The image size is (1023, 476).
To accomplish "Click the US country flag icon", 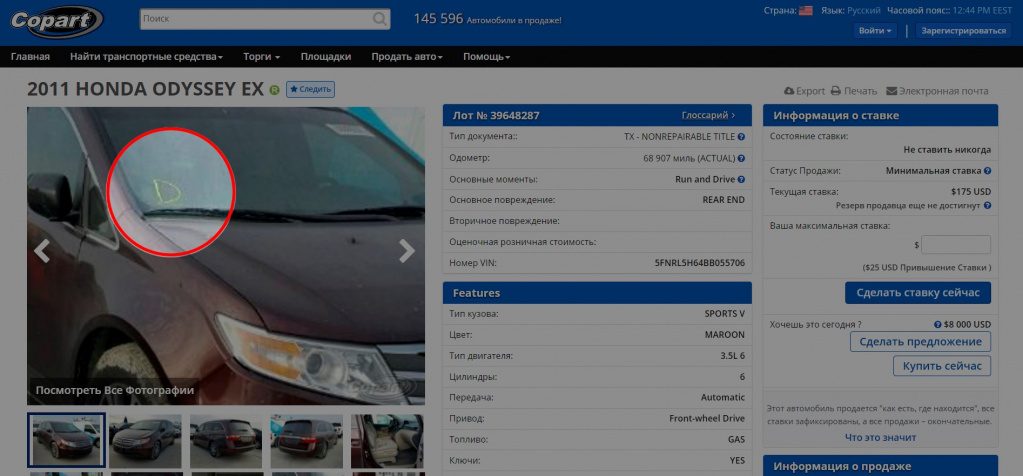I will (806, 10).
